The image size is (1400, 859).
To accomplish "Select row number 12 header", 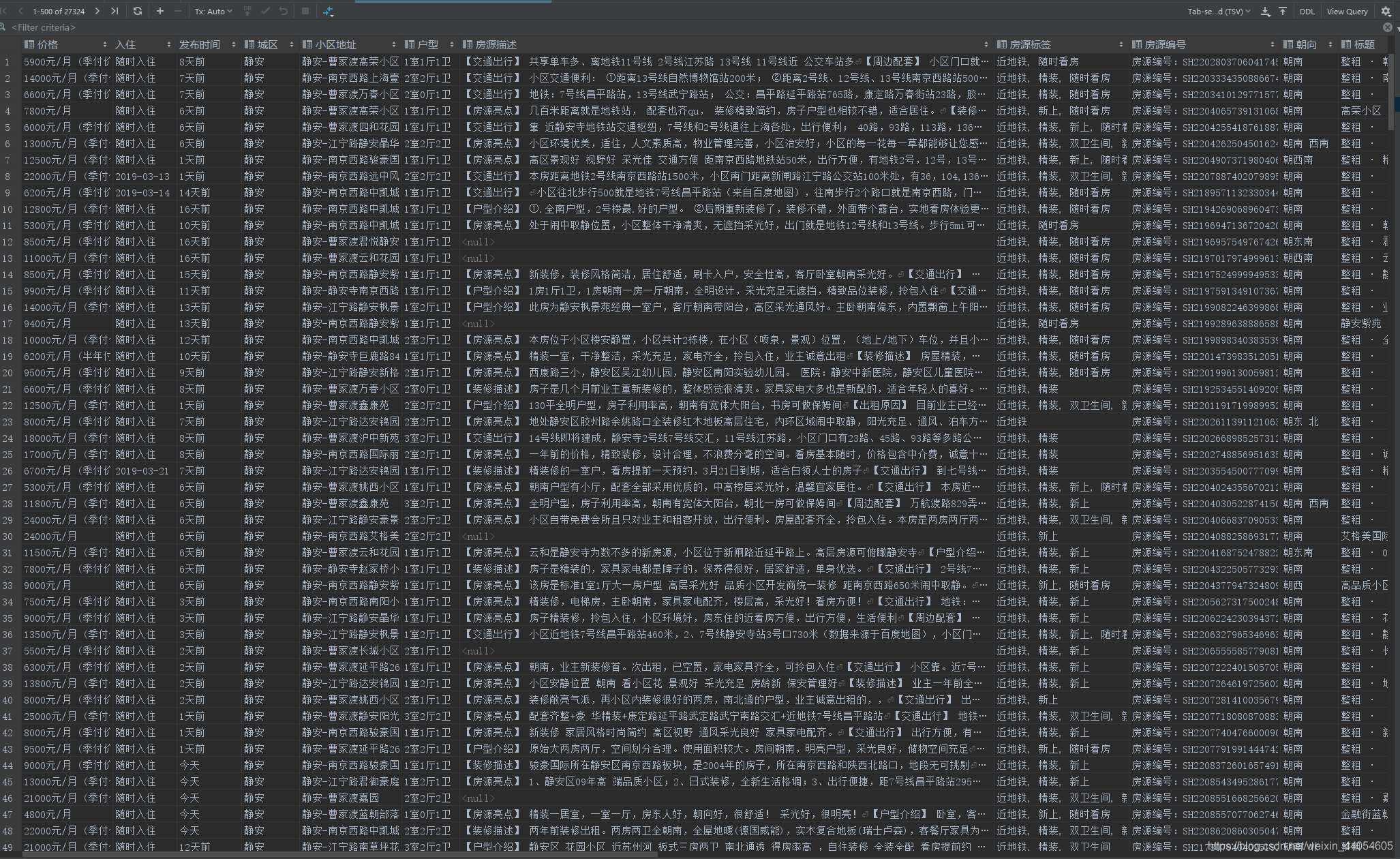I will pos(10,241).
